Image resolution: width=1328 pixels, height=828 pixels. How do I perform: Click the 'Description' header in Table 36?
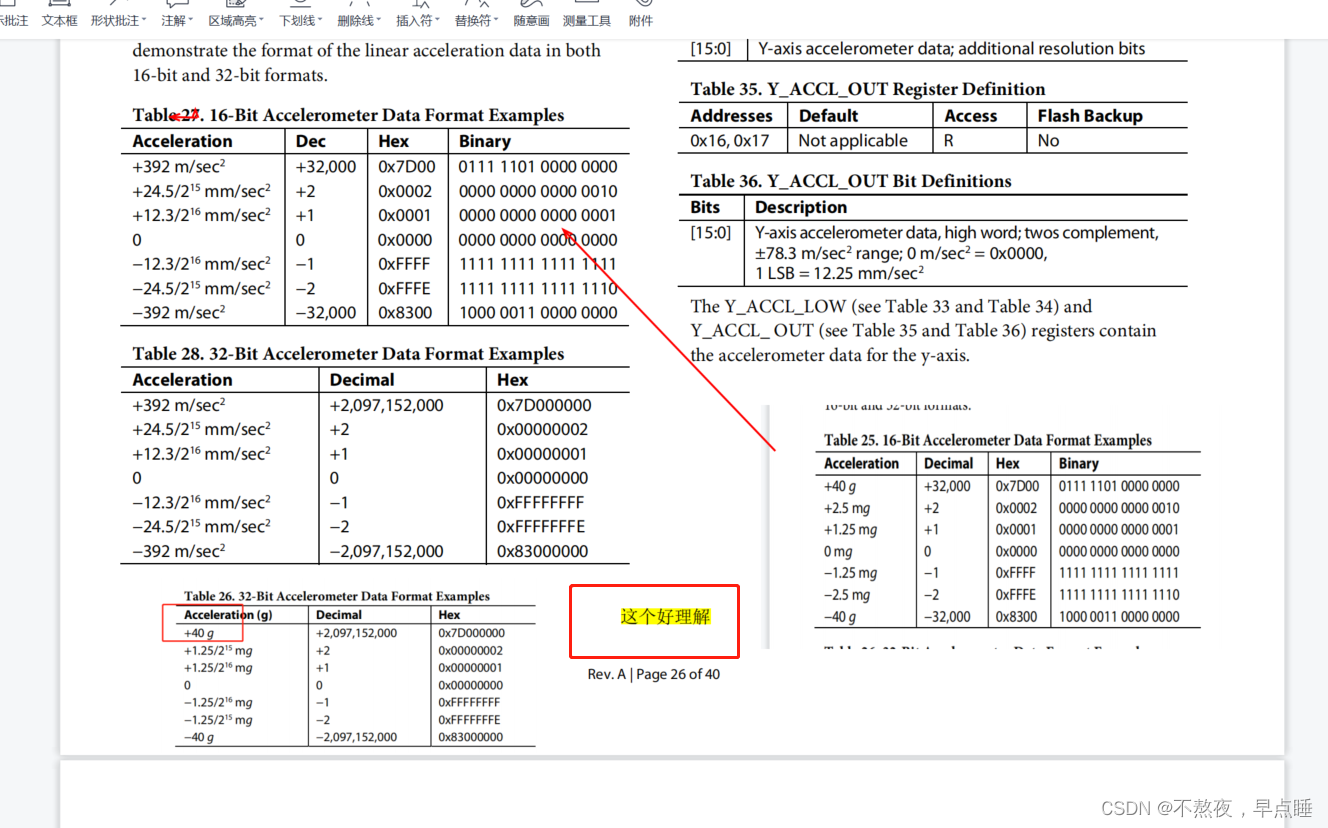[801, 207]
